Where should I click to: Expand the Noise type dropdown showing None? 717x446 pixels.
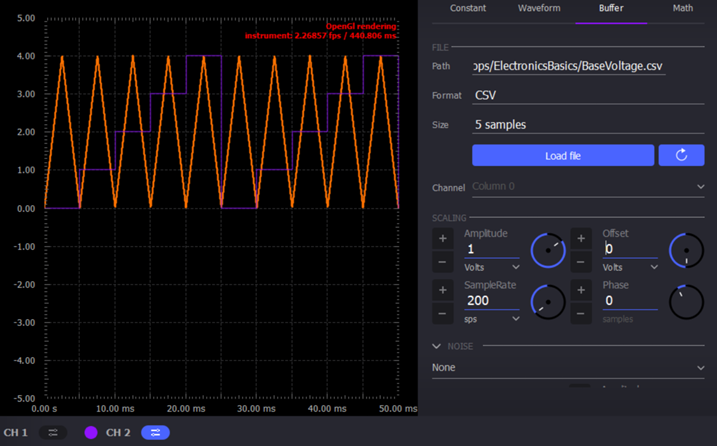click(567, 367)
